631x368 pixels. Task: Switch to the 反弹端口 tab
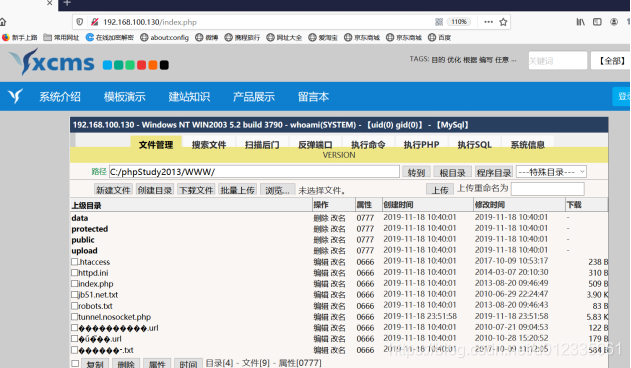[x=315, y=145]
